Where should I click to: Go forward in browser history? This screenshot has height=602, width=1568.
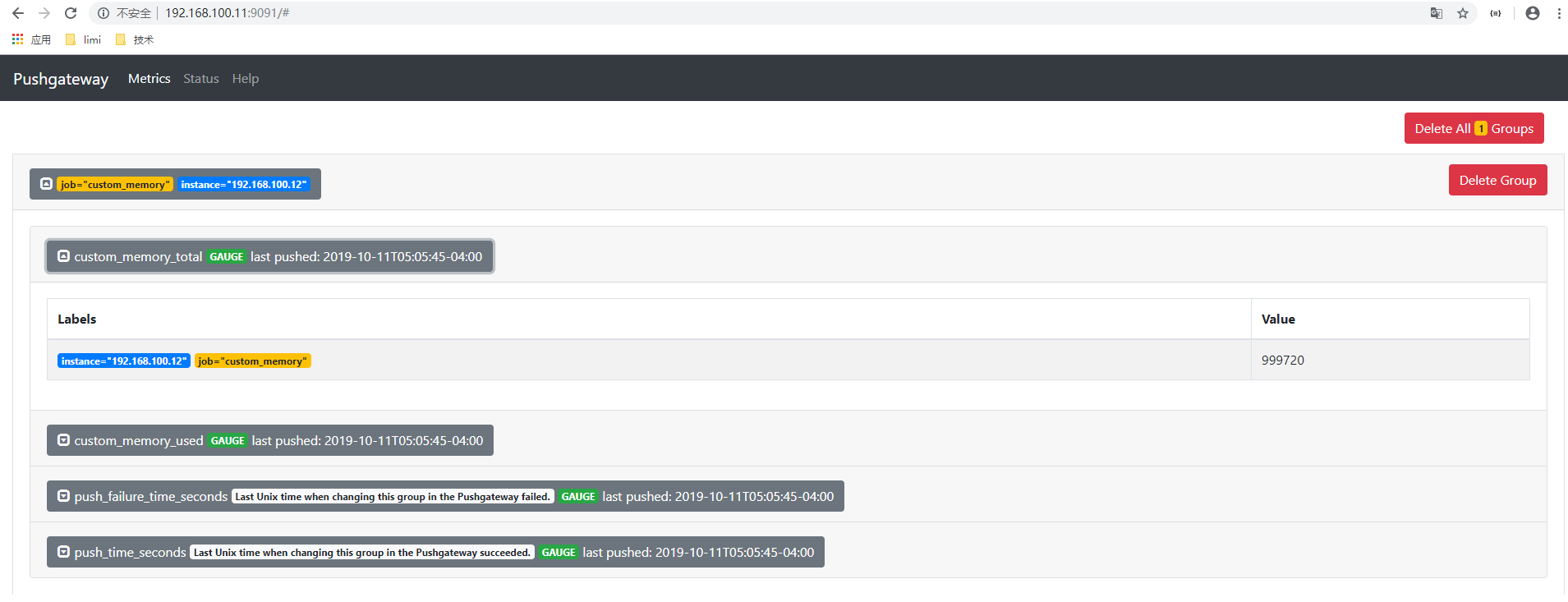point(44,13)
